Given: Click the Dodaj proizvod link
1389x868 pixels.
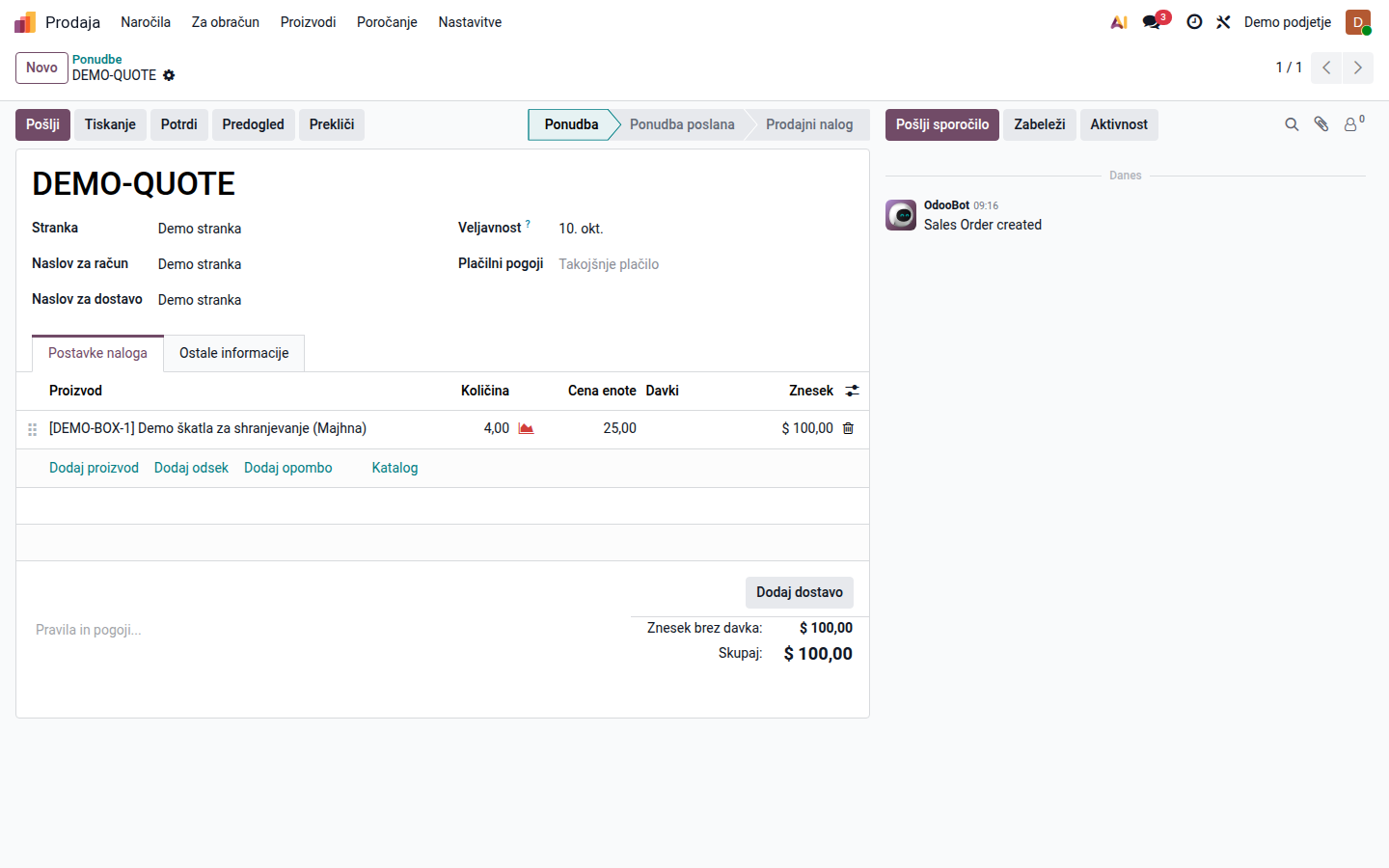Looking at the screenshot, I should 94,468.
